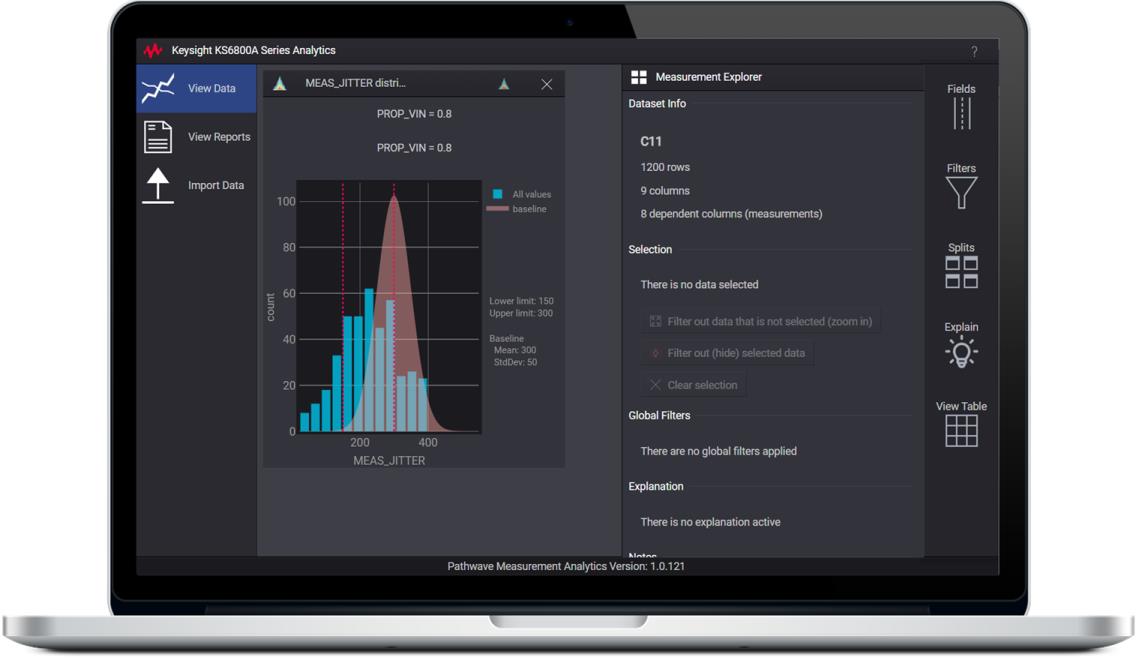Click the distribution icon left of MEAS_JITTER title
This screenshot has height=669, width=1136.
pos(280,84)
